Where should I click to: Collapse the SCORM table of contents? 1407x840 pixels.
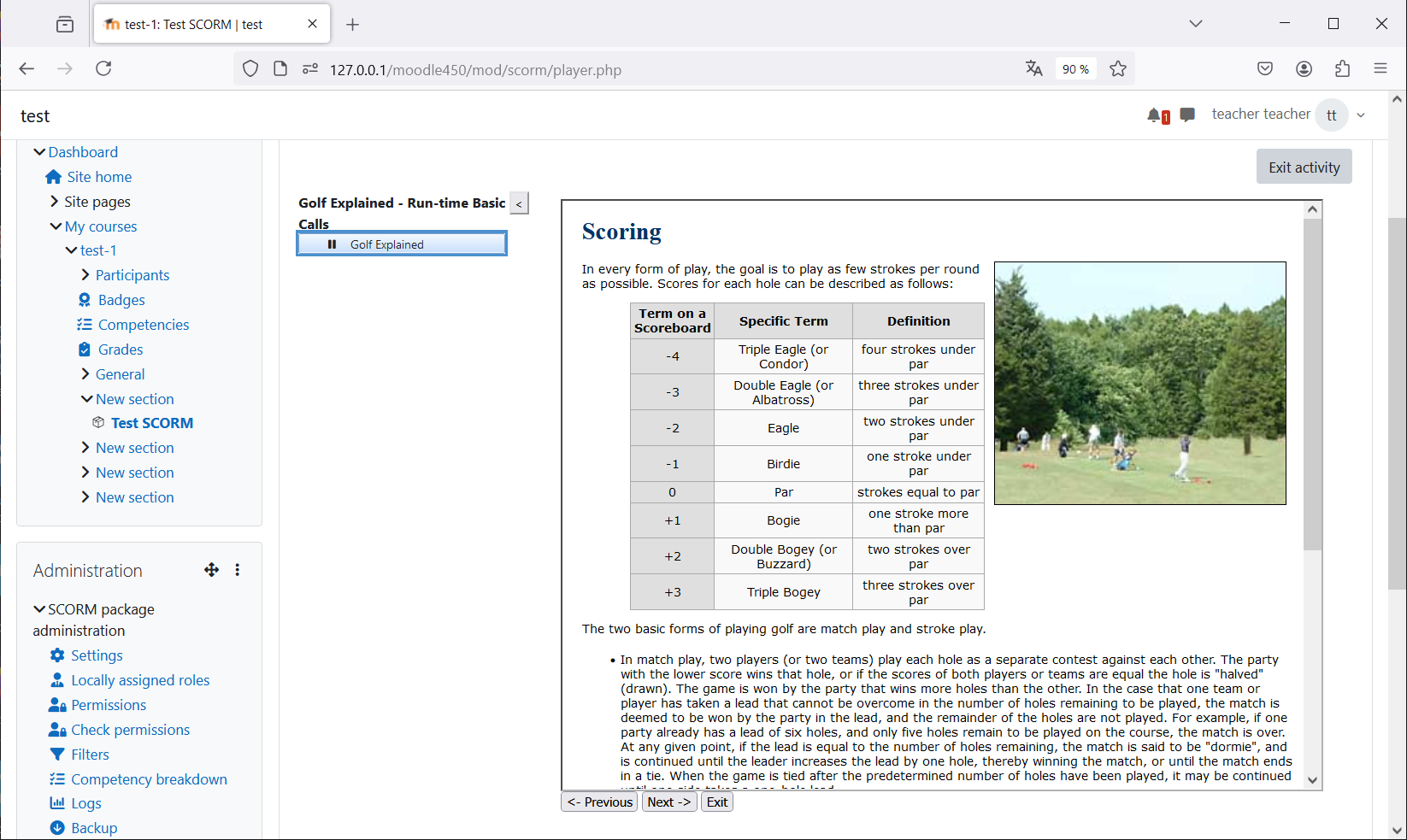tap(519, 203)
